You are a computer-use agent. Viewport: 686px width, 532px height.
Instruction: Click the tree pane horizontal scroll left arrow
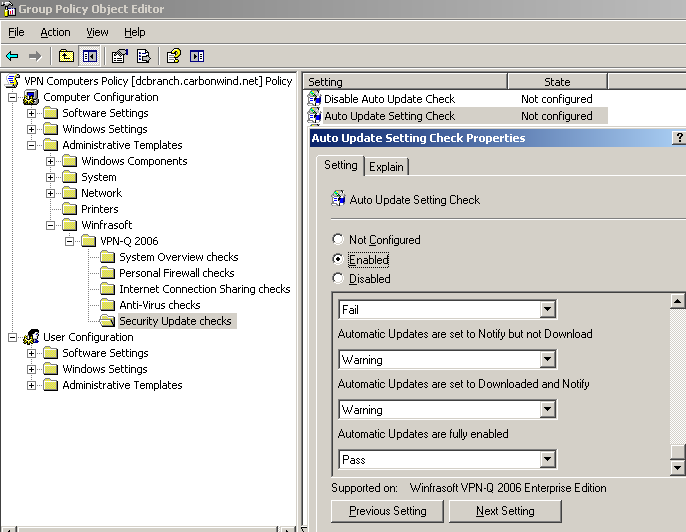point(9,529)
